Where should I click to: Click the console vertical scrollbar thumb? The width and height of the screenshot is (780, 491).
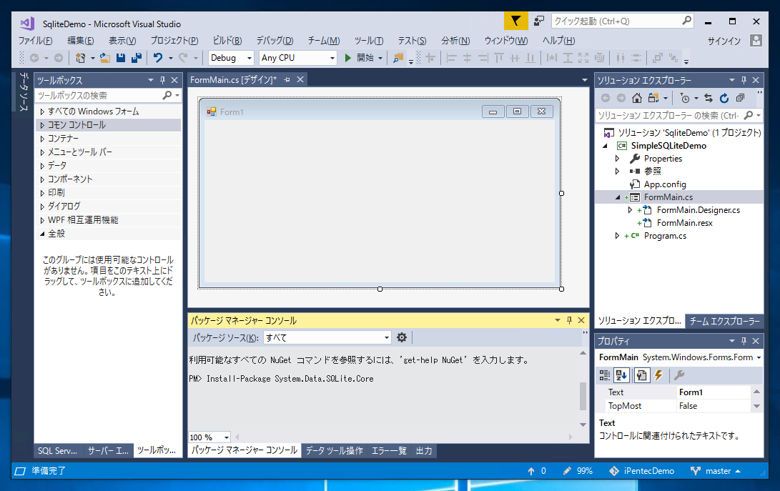pos(583,396)
